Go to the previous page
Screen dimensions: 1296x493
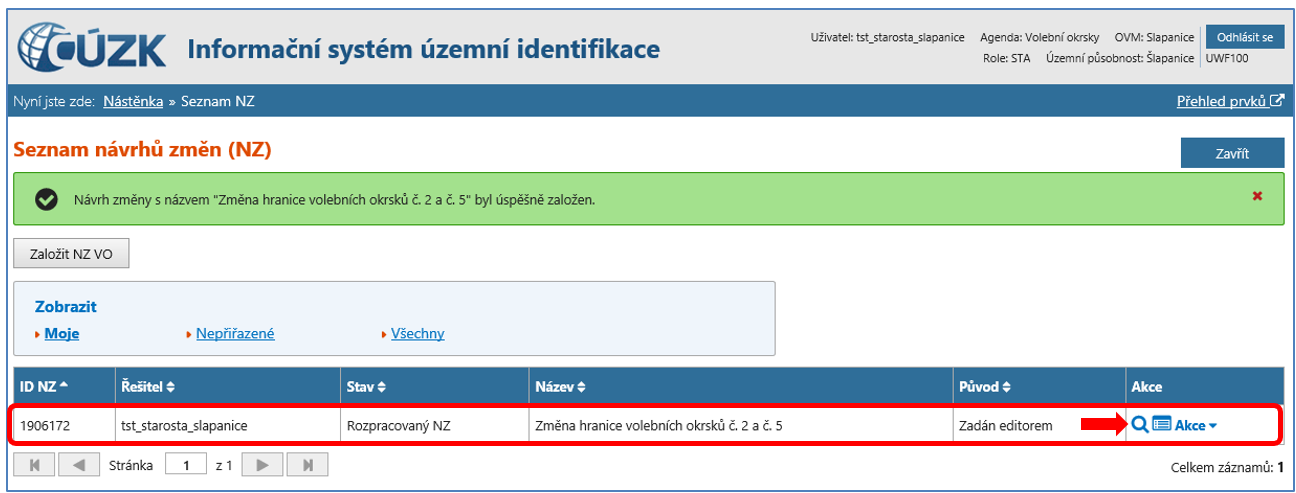pyautogui.click(x=79, y=465)
